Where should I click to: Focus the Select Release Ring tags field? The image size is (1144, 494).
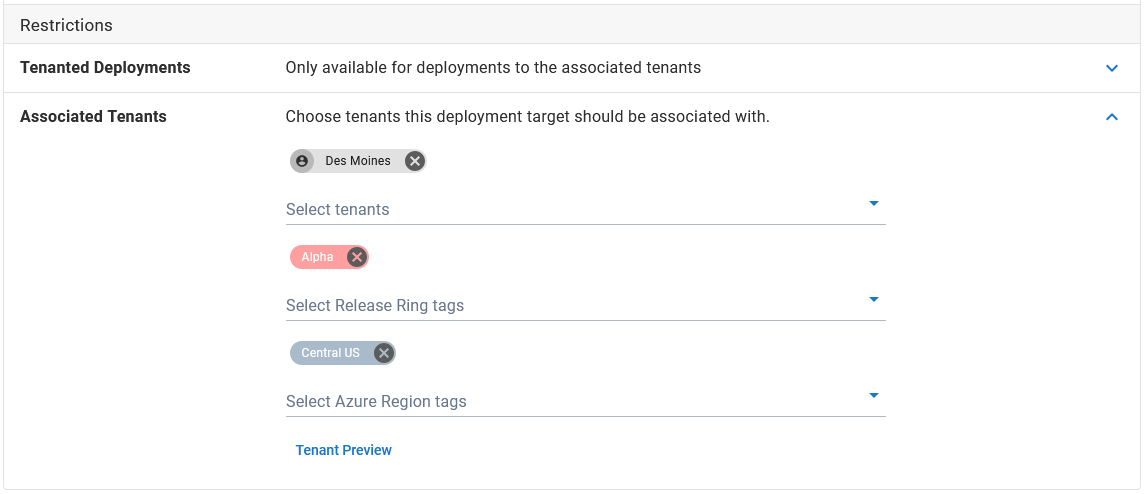click(x=585, y=306)
